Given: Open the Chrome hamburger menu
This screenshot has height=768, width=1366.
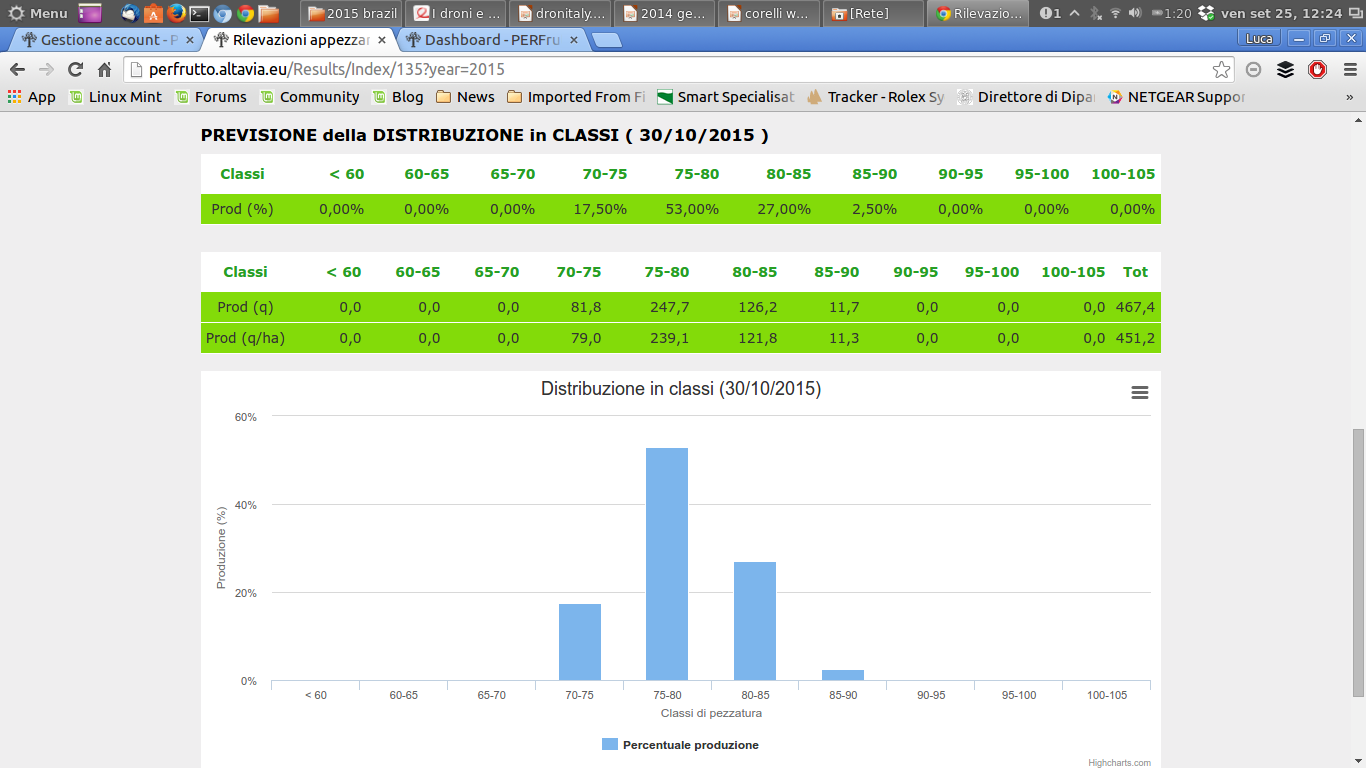Looking at the screenshot, I should click(1349, 69).
